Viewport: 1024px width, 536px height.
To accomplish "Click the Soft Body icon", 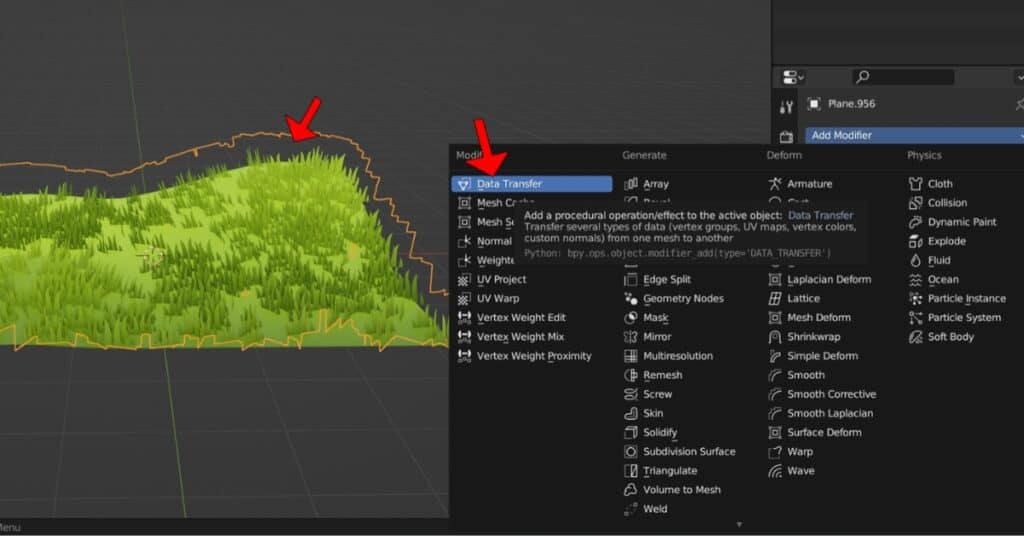I will tap(916, 337).
